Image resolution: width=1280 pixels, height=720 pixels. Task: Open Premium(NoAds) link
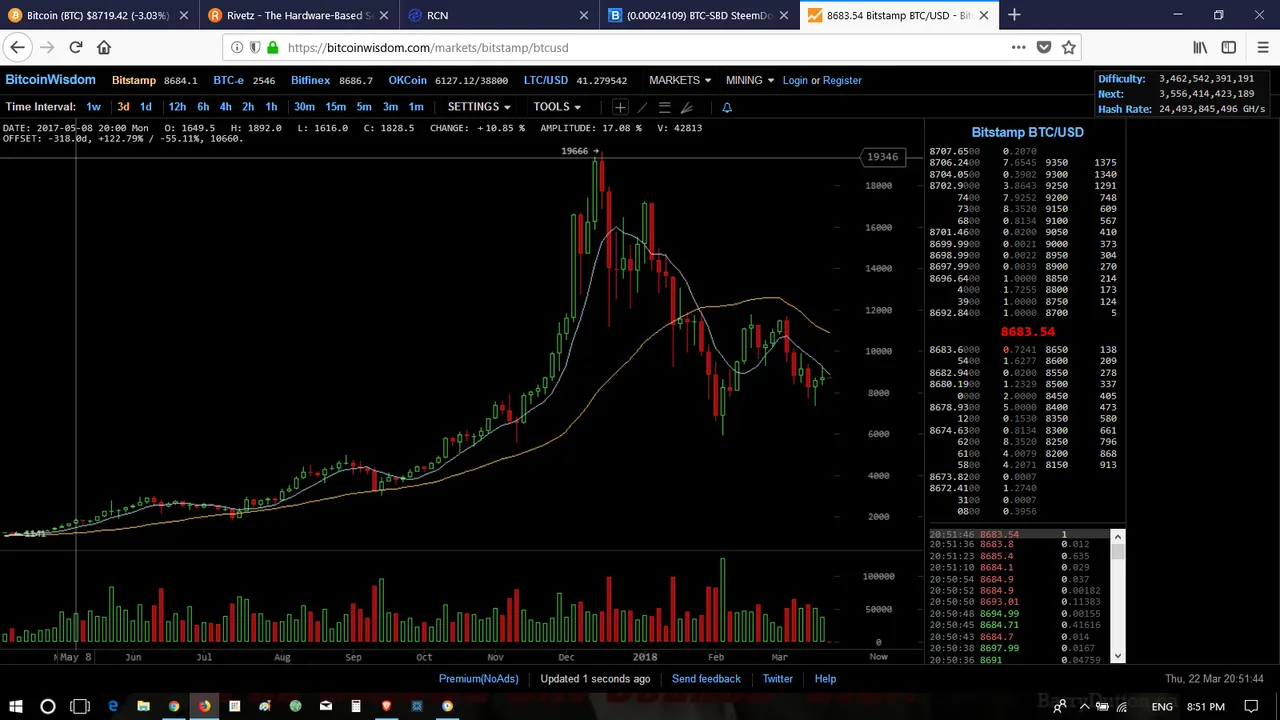point(478,679)
